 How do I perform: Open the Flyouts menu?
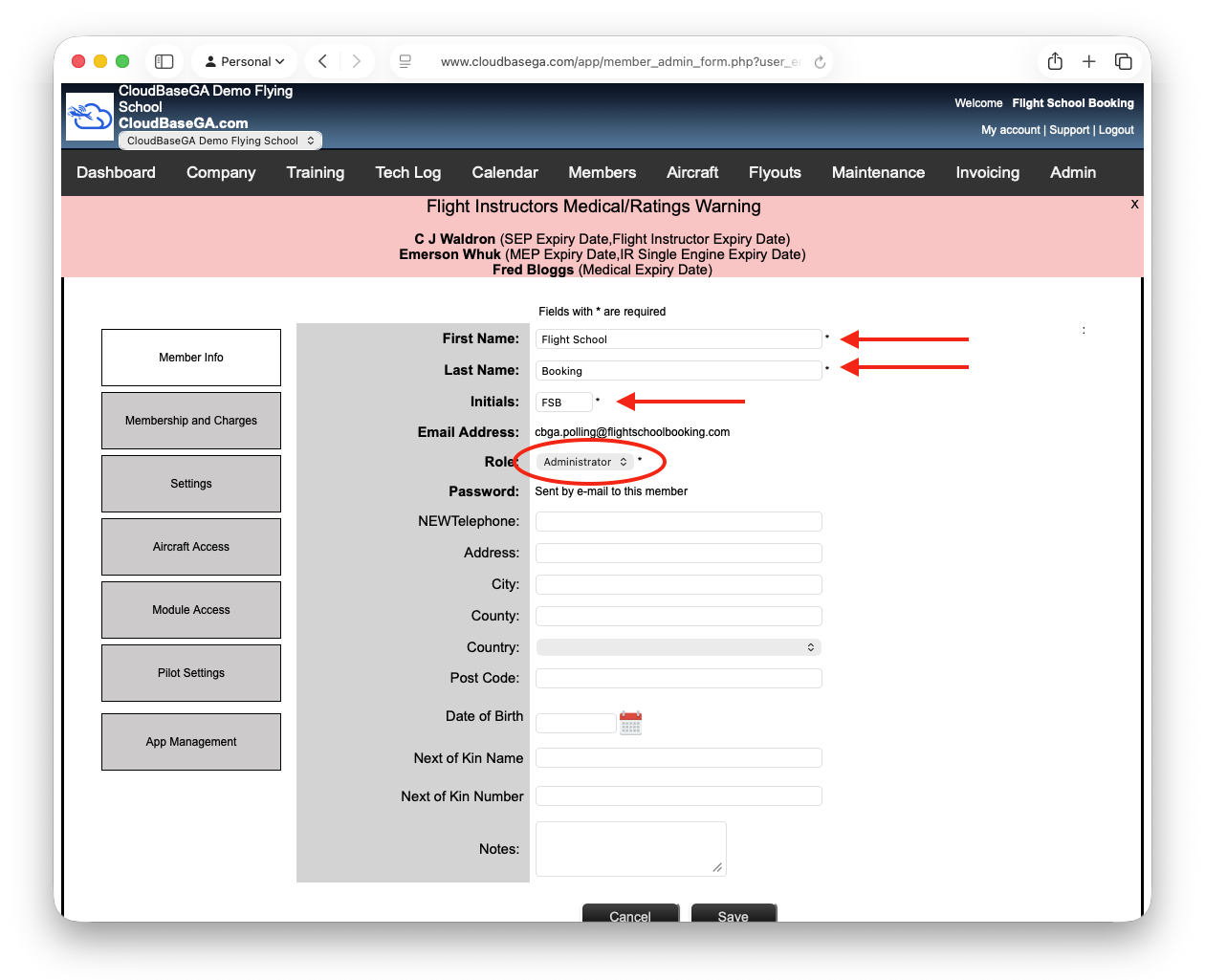coord(775,172)
